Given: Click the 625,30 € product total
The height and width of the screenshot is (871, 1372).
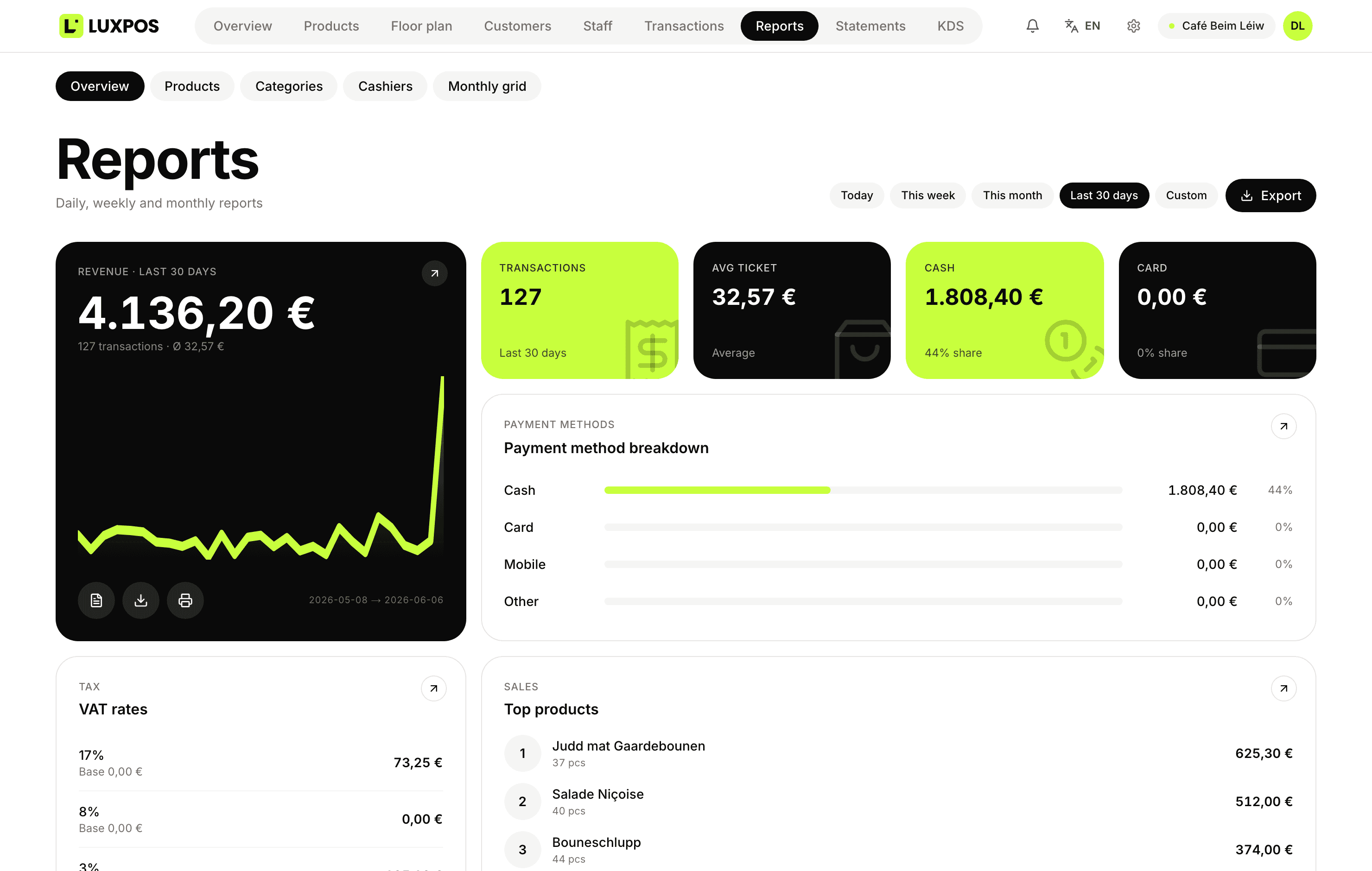Looking at the screenshot, I should (x=1264, y=753).
